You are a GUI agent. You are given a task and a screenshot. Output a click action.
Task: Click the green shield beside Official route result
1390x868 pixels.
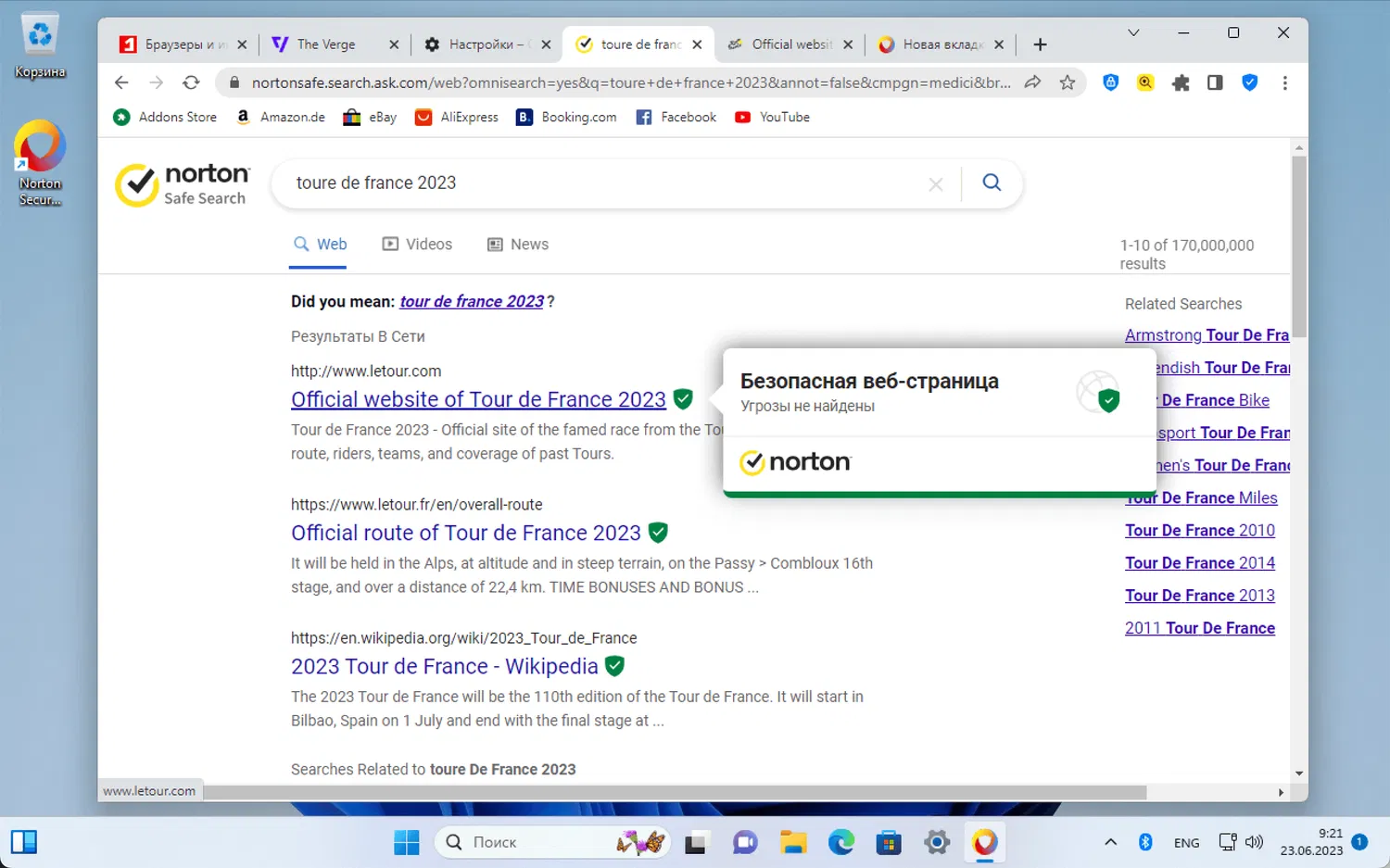point(658,532)
